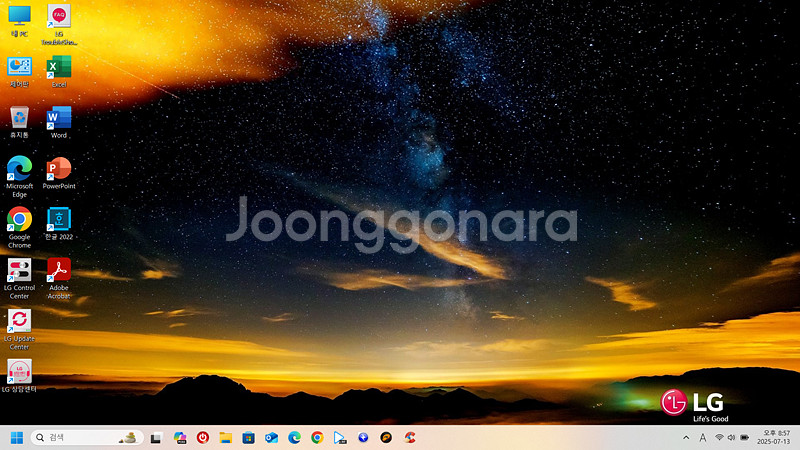800x450 pixels.
Task: Open the Windows Start menu
Action: point(17,438)
